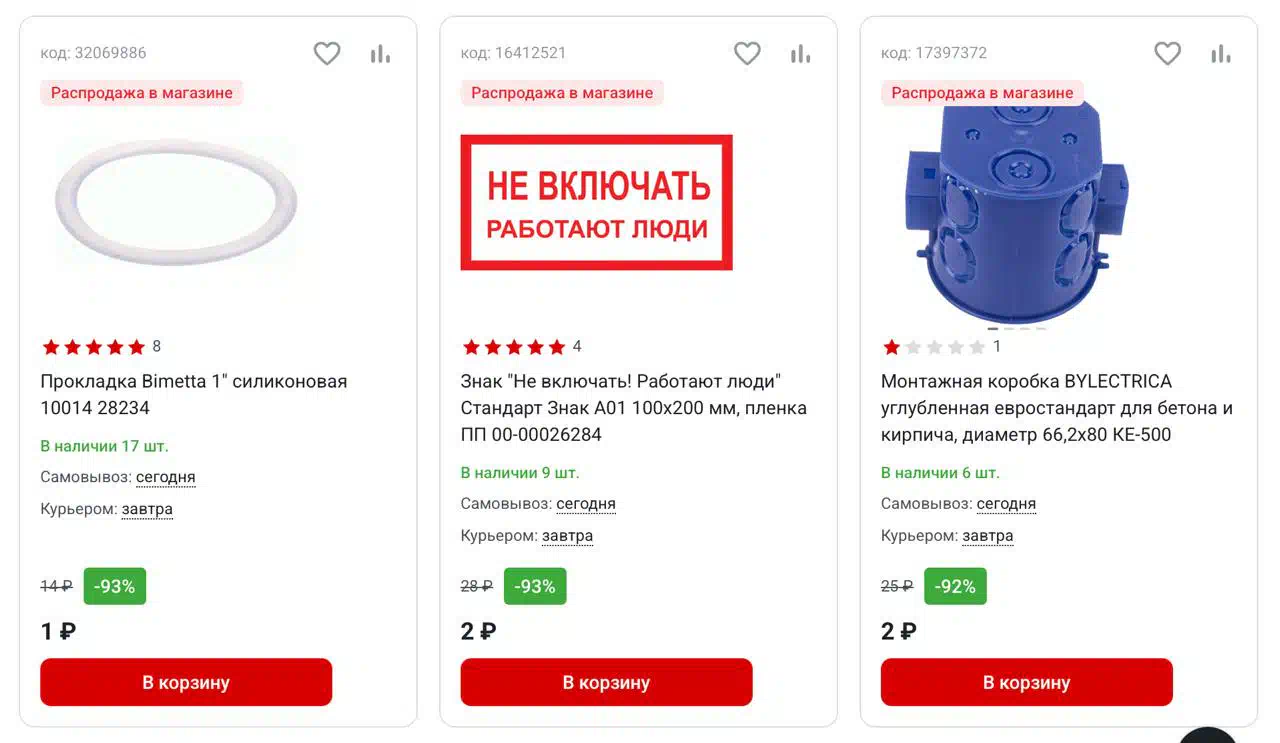Image resolution: width=1280 pixels, height=743 pixels.
Task: Expand pickup 'сегодня' details for Bimetta gasket
Action: (x=166, y=477)
